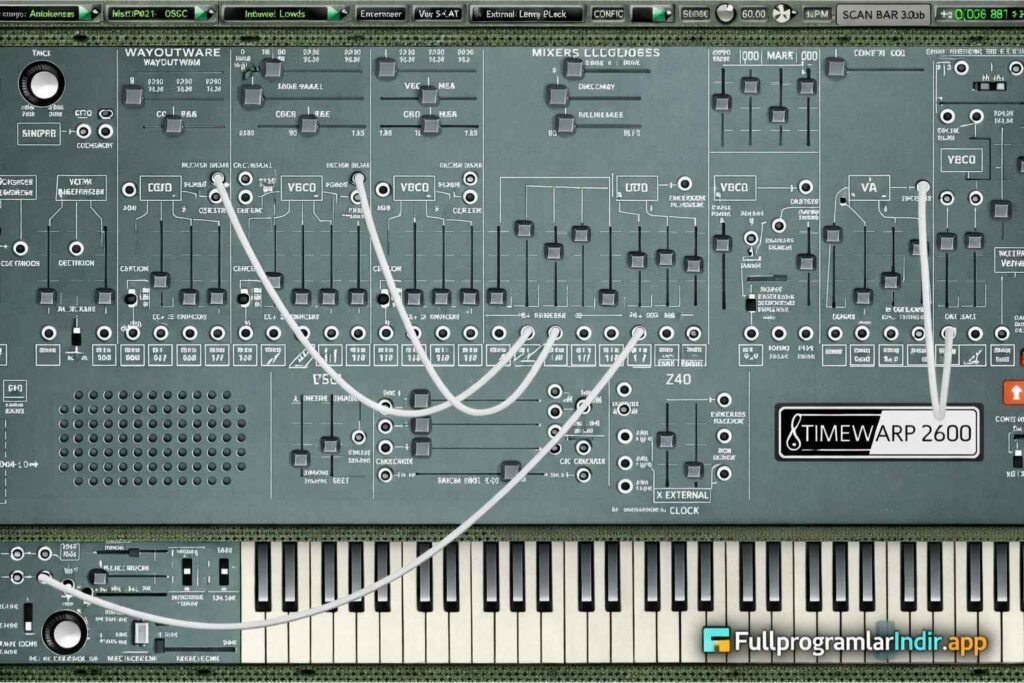Open the leftmost preset dropdown in top bar
Screen dimensions: 1024x683
pyautogui.click(x=51, y=14)
